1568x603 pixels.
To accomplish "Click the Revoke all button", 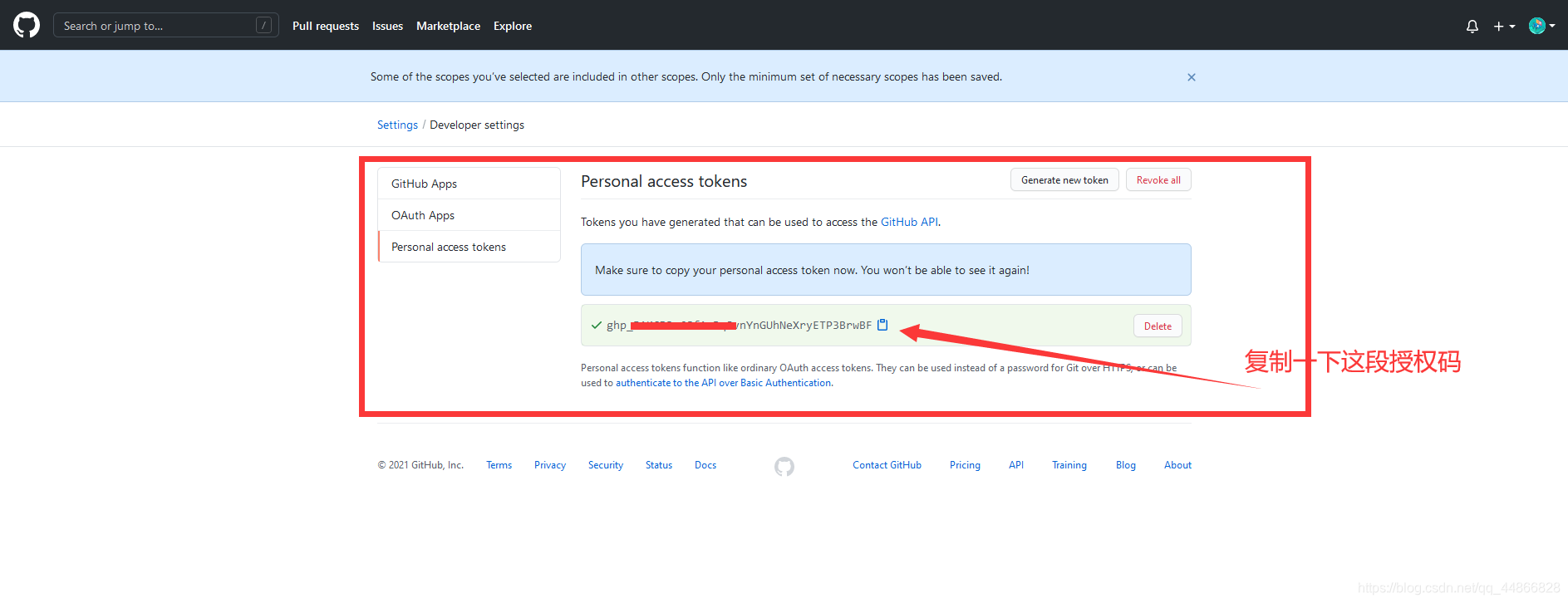I will coord(1158,180).
